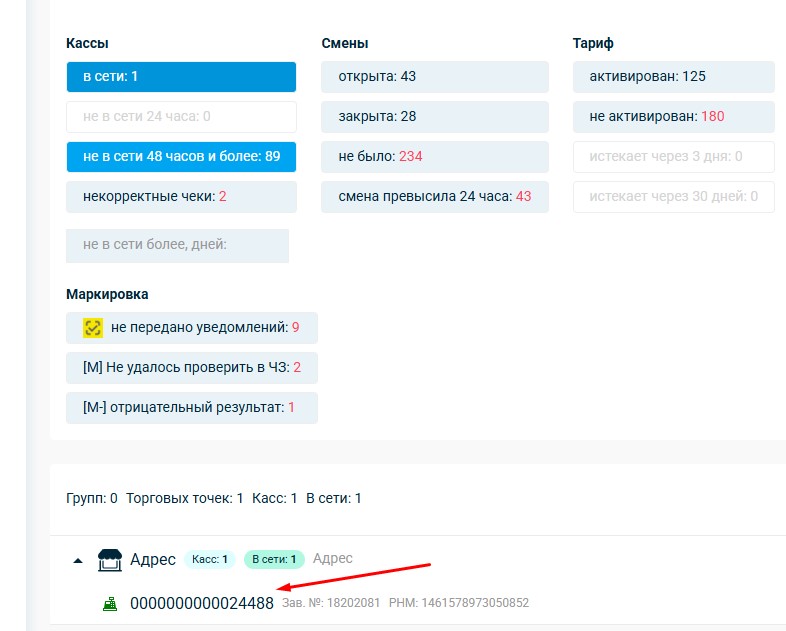Filter 'смена превысила 24 часа: 43'
Image resolution: width=786 pixels, height=631 pixels.
click(x=434, y=197)
